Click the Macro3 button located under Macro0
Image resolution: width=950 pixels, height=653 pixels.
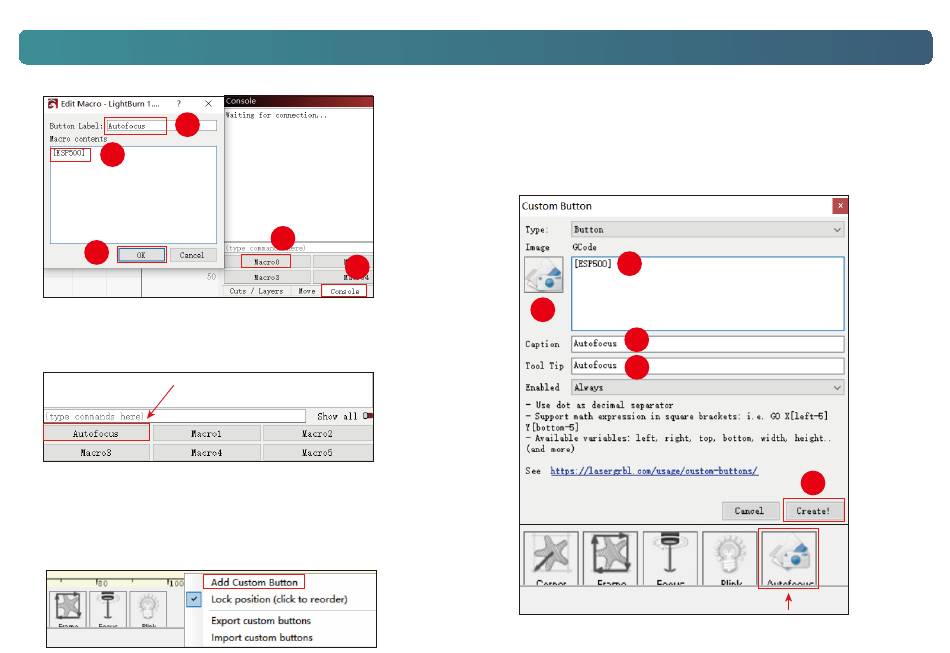pyautogui.click(x=266, y=277)
